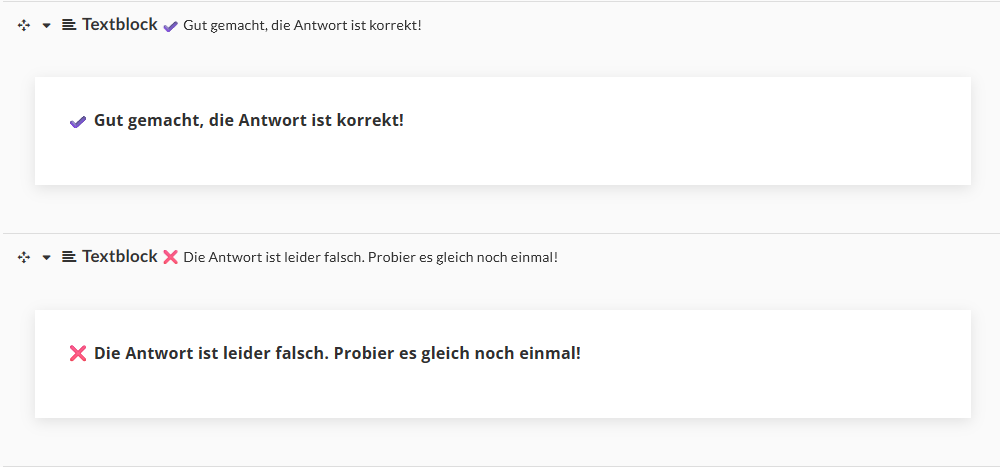Click the purple checkmark in the first block header
This screenshot has height=467, width=1000.
point(170,26)
